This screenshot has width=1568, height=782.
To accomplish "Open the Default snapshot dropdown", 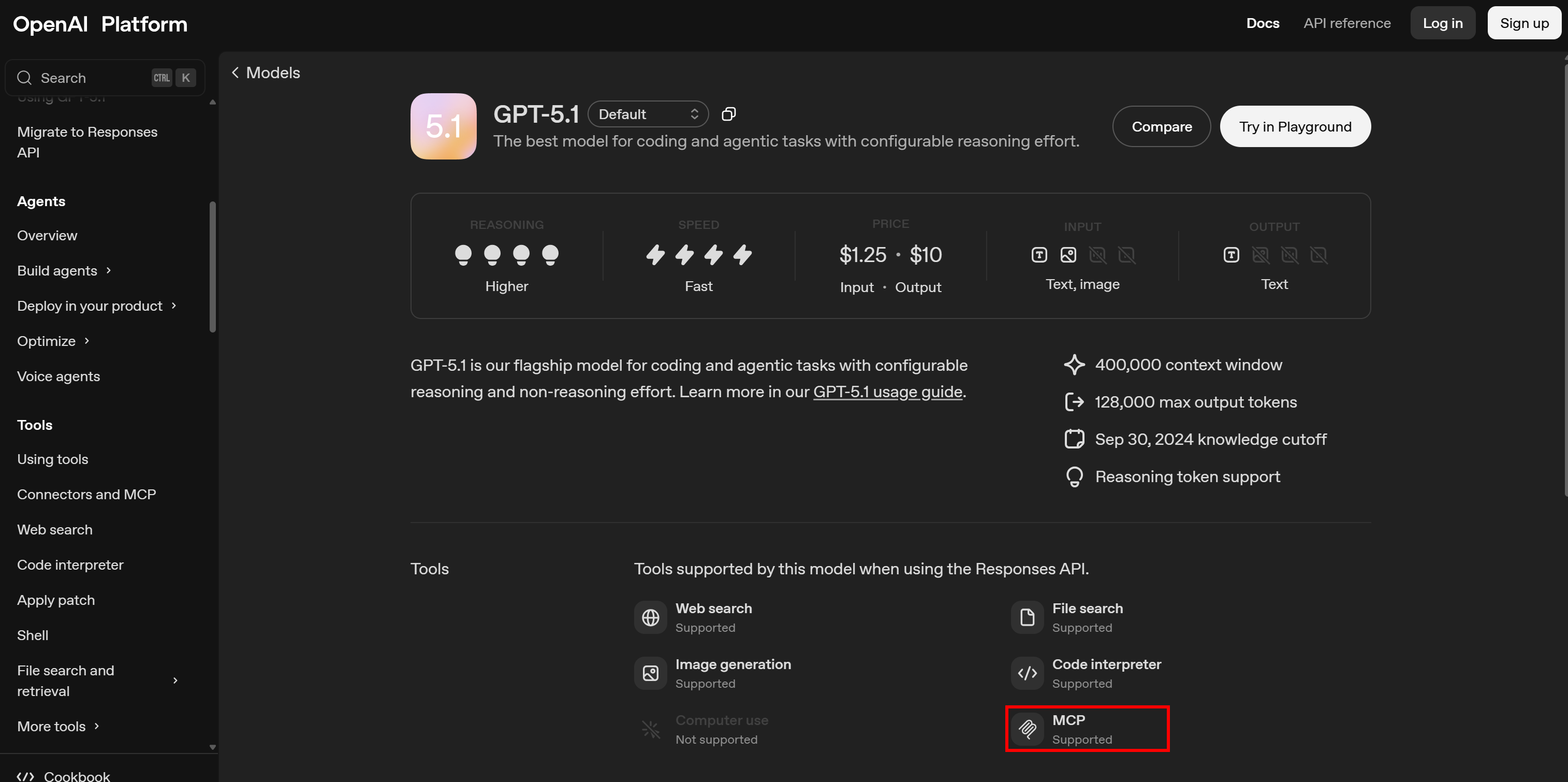I will point(648,114).
